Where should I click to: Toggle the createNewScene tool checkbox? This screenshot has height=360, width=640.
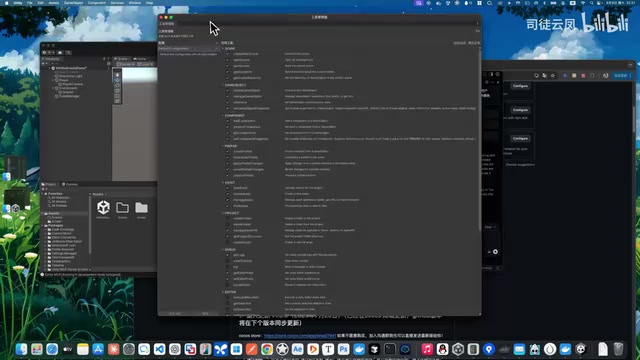(x=228, y=54)
